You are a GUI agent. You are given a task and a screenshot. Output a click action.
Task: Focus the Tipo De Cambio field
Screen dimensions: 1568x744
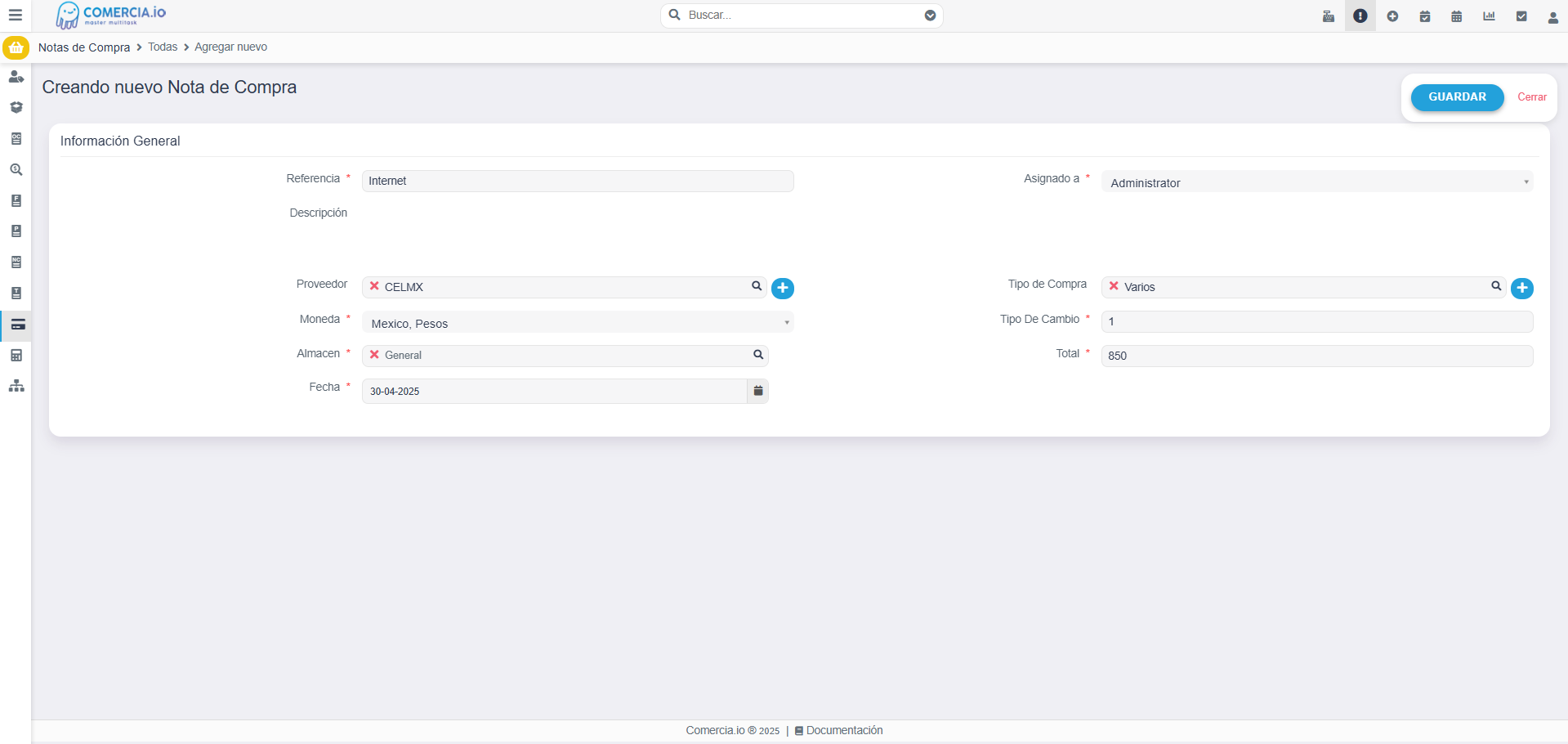tap(1317, 321)
